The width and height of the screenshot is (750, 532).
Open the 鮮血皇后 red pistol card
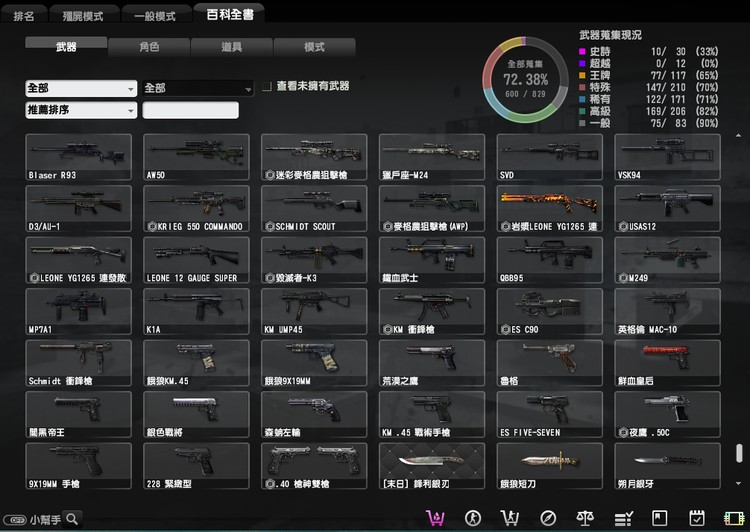coord(667,363)
